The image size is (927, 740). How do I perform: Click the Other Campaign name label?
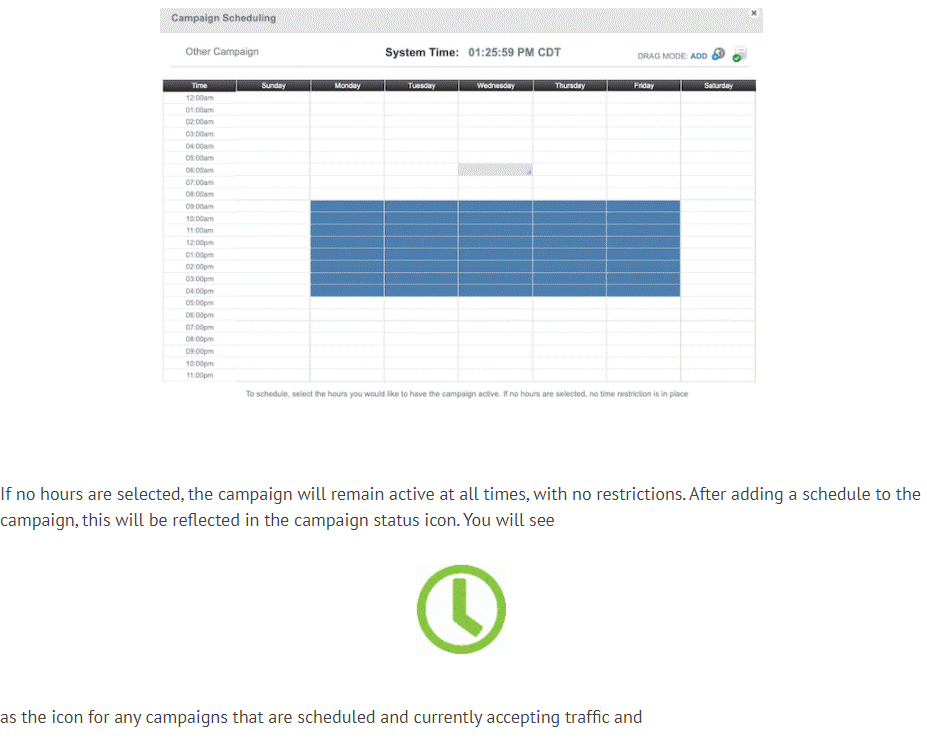pos(222,52)
